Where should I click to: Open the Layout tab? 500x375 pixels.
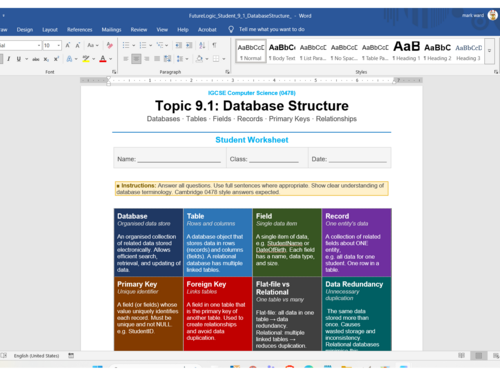click(x=50, y=29)
